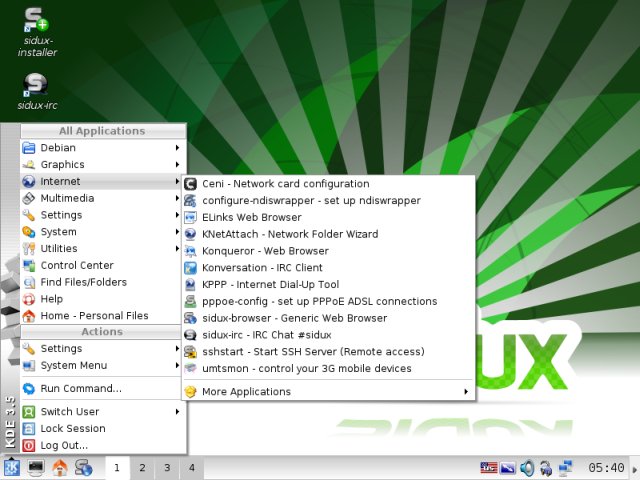Image resolution: width=640 pixels, height=480 pixels.
Task: Open the terminal icon in the panel
Action: point(36,467)
